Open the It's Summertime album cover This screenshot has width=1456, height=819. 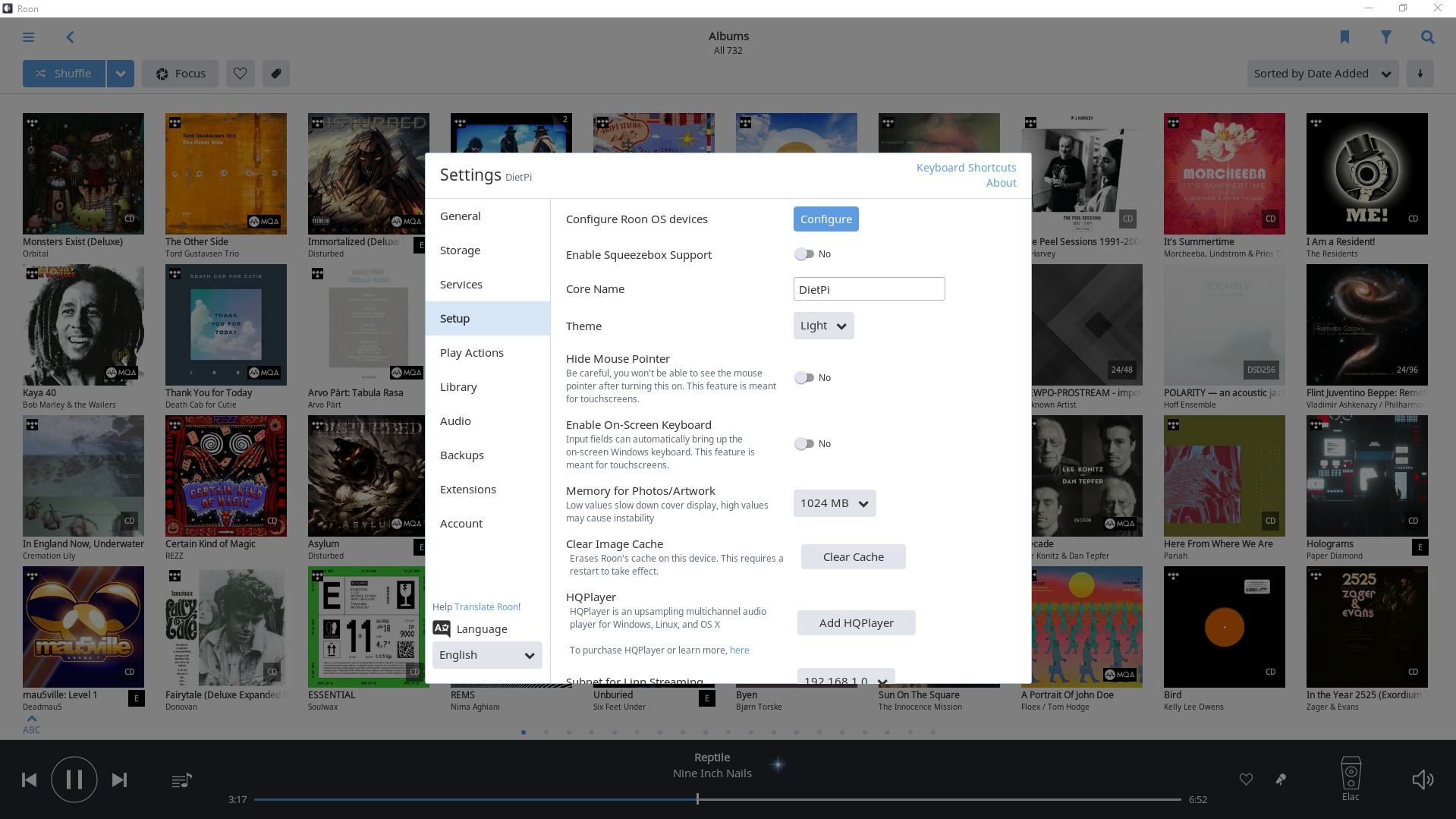point(1224,174)
